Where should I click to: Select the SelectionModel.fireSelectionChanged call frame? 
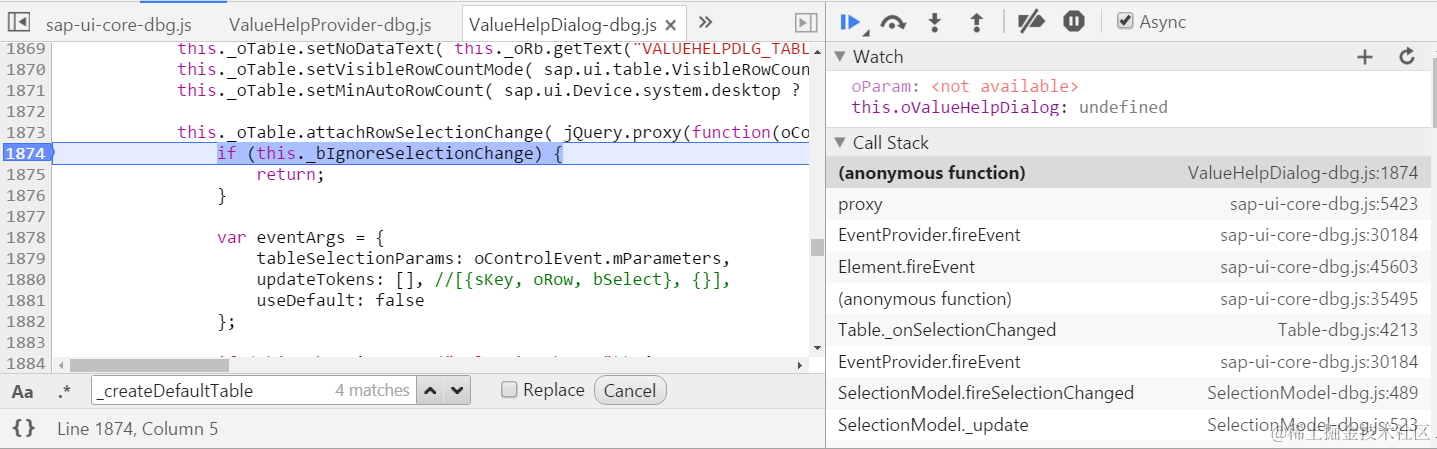point(1128,393)
